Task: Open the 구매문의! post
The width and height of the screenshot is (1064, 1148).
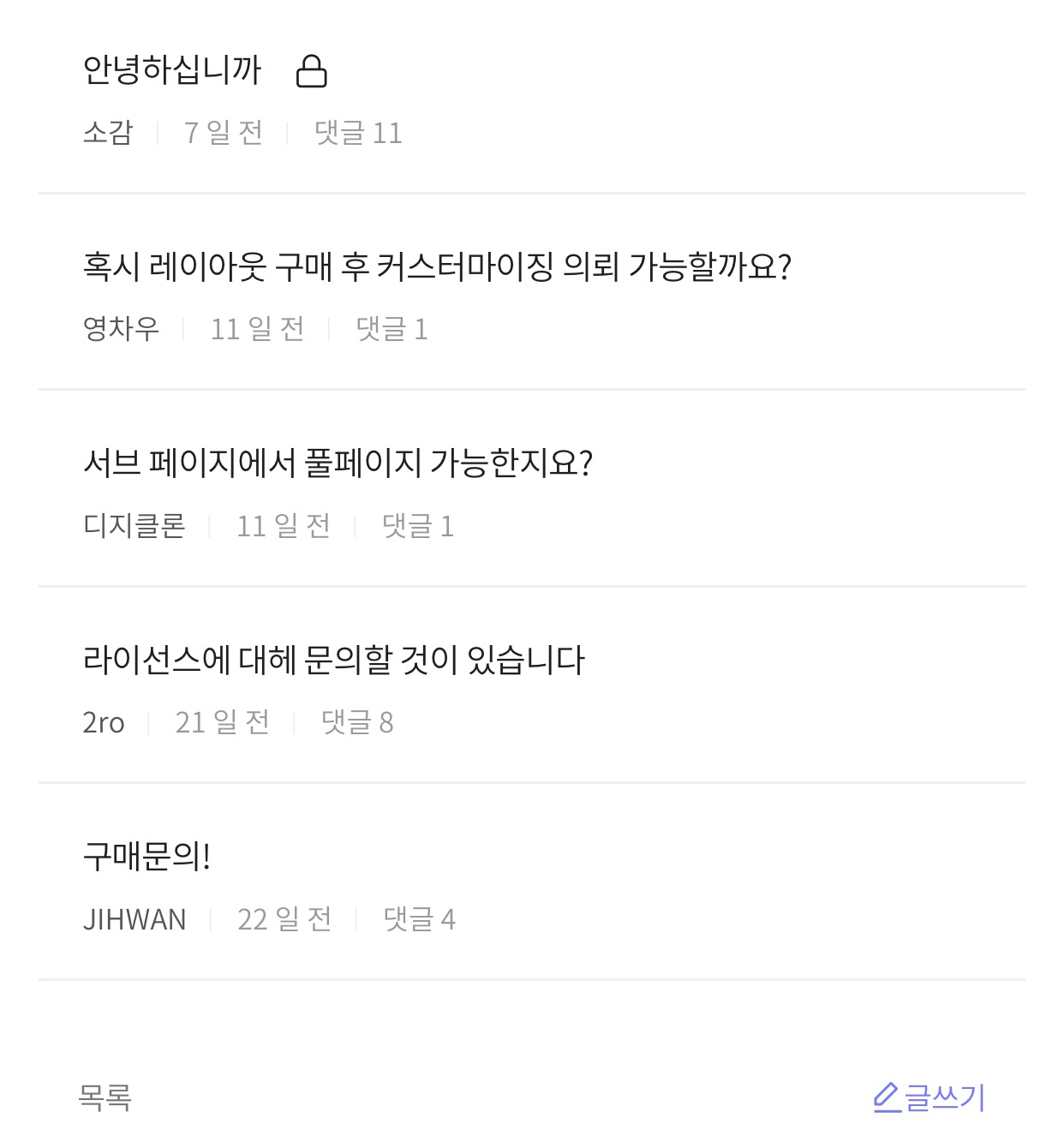Action: click(146, 857)
